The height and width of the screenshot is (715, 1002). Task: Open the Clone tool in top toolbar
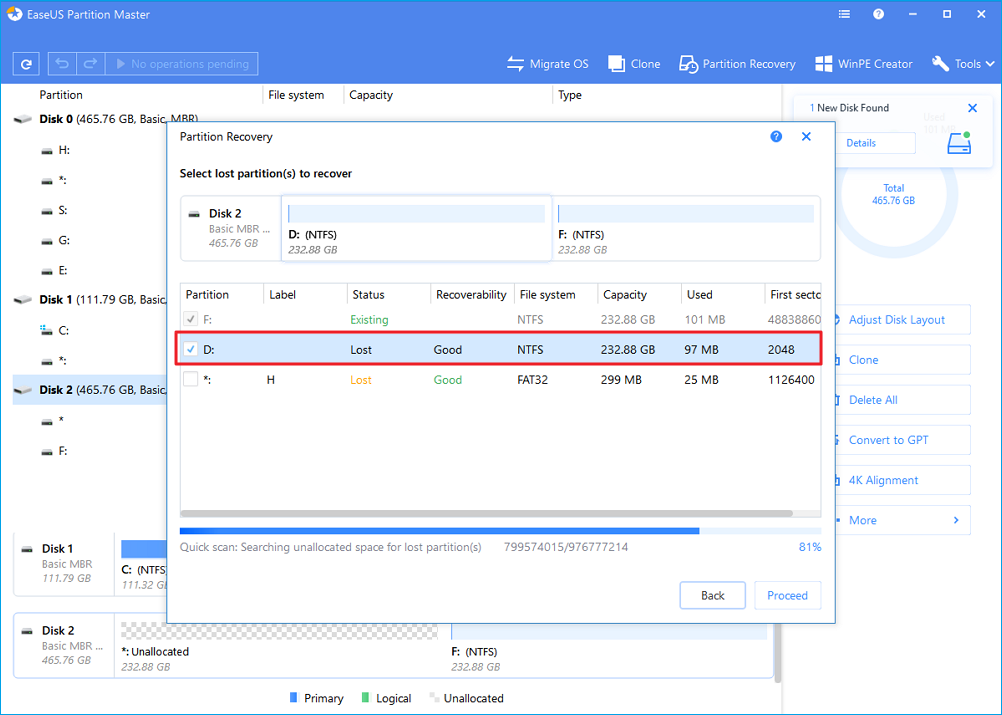(634, 64)
